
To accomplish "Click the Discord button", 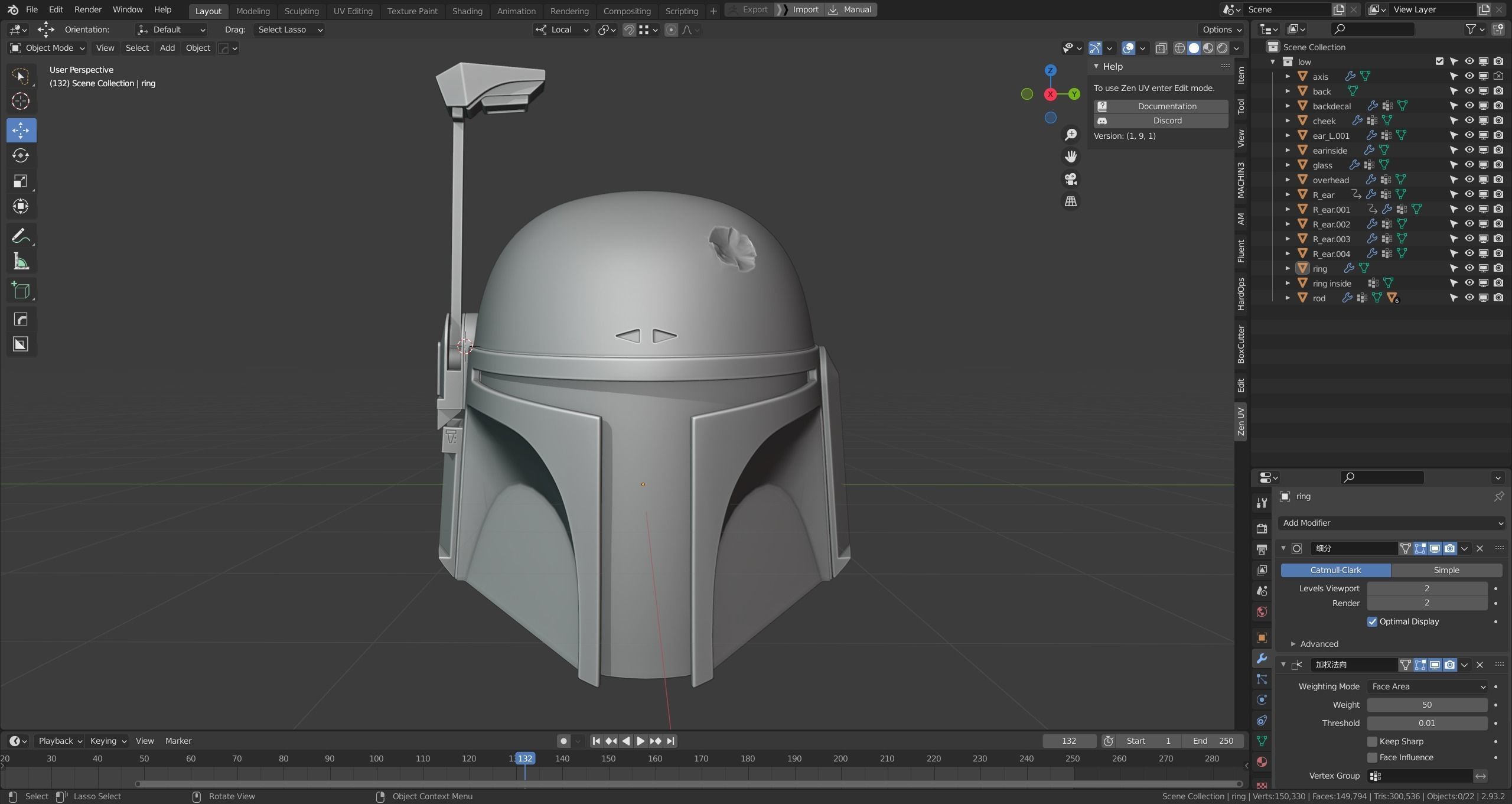I will (1160, 121).
